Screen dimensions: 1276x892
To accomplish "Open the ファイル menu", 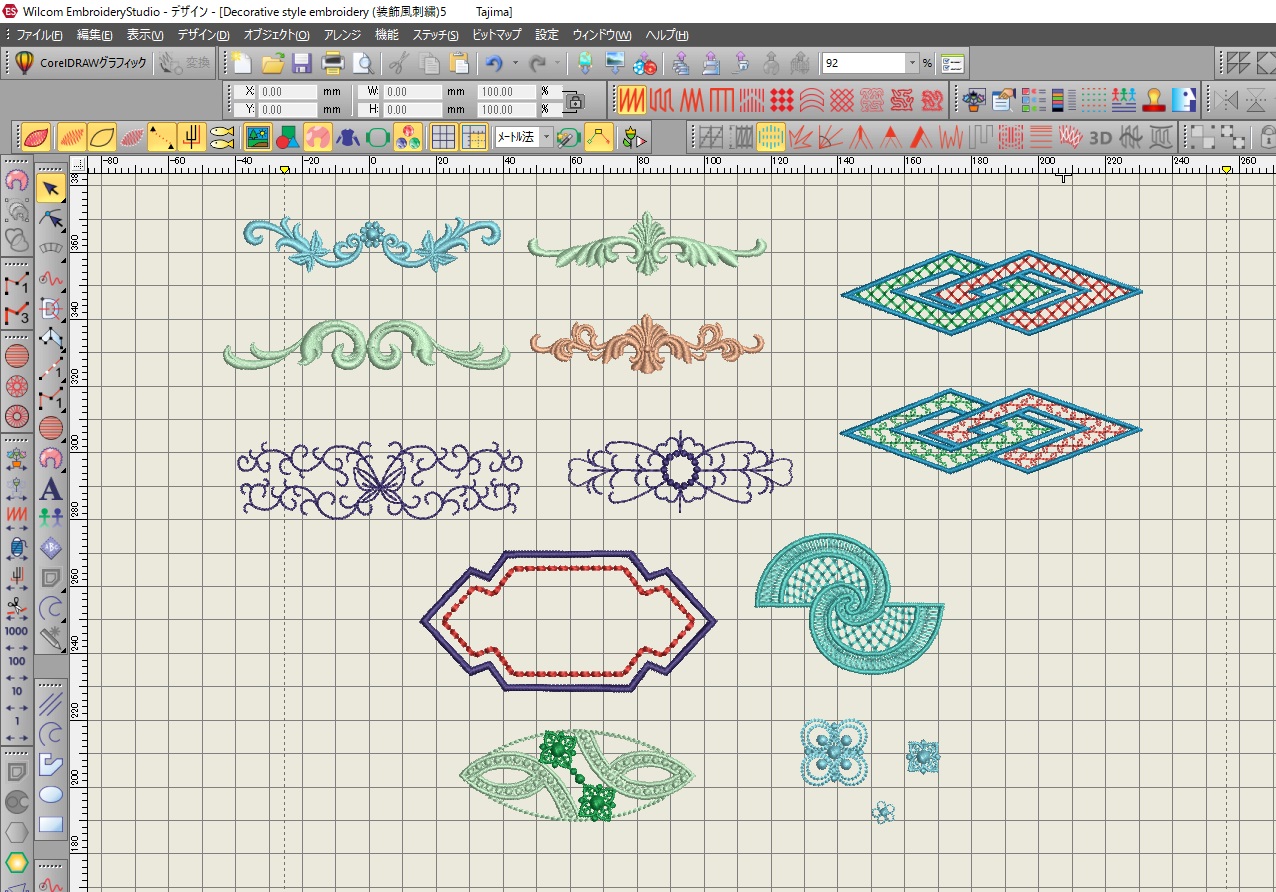I will (x=39, y=35).
